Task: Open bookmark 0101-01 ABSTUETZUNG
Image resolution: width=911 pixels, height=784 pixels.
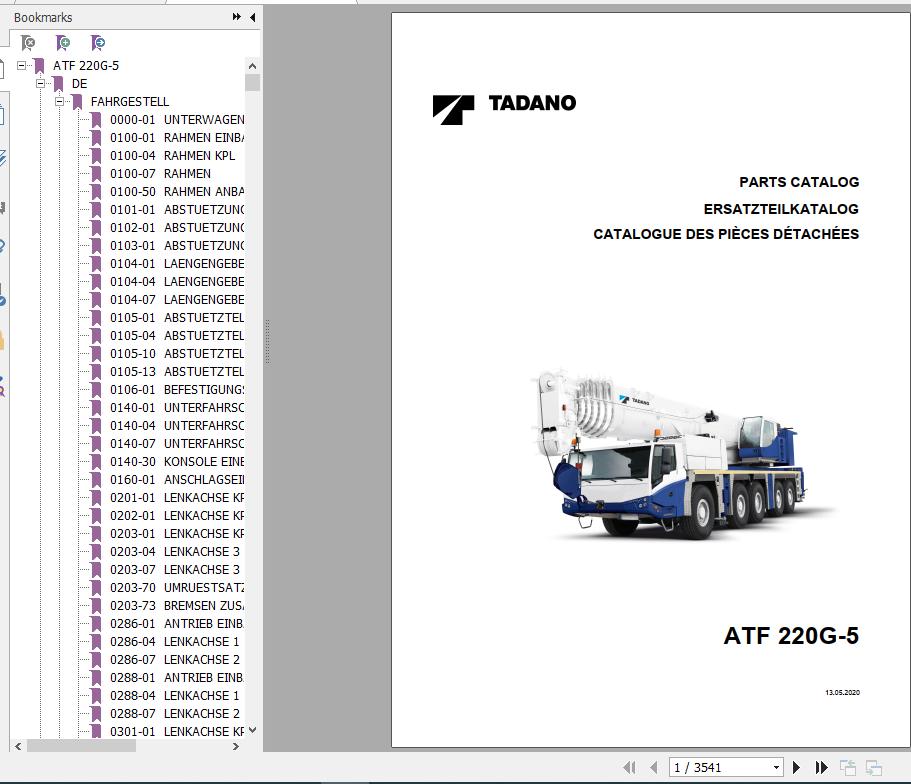Action: tap(177, 210)
